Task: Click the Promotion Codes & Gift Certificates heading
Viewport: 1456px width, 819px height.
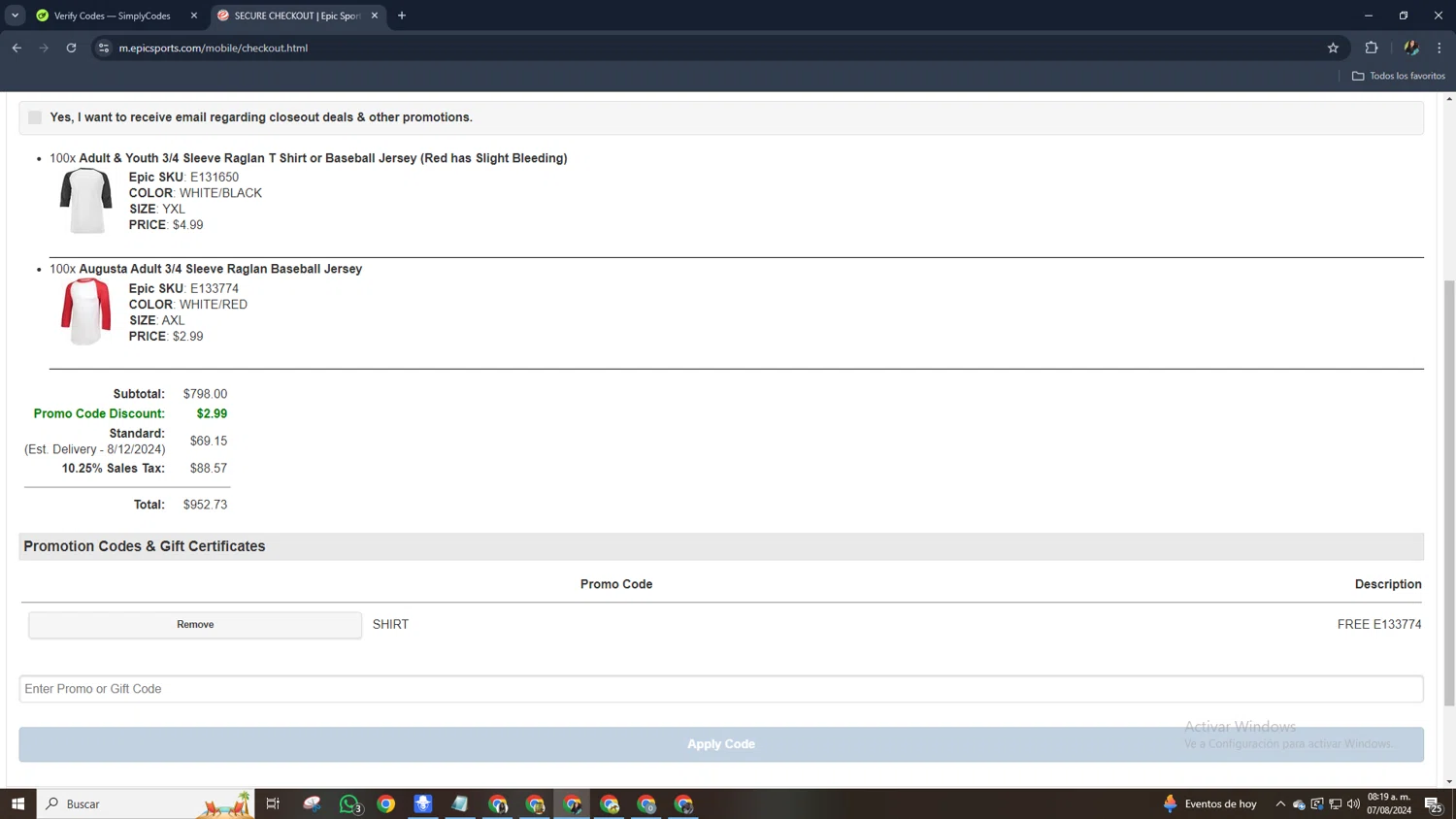Action: tap(145, 546)
